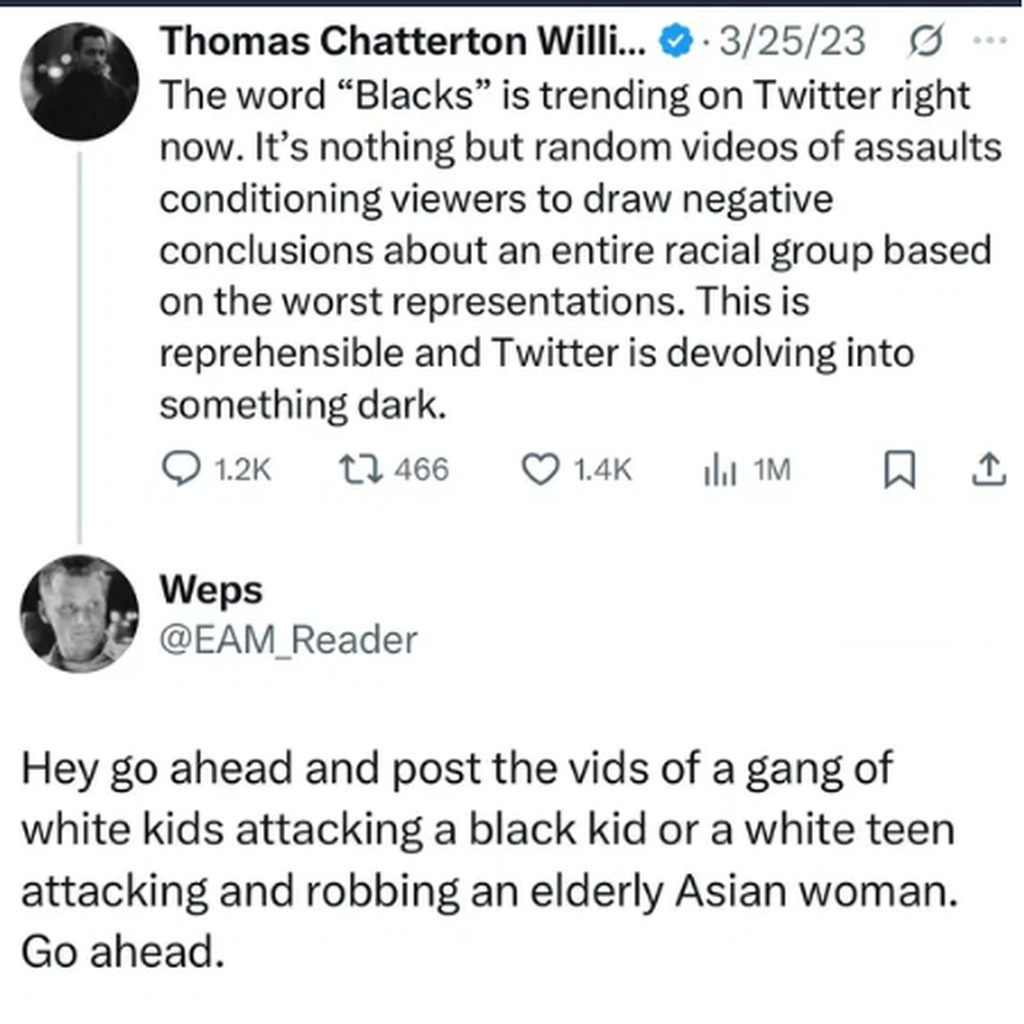Click the circle-slash icon beside the date

(x=915, y=43)
